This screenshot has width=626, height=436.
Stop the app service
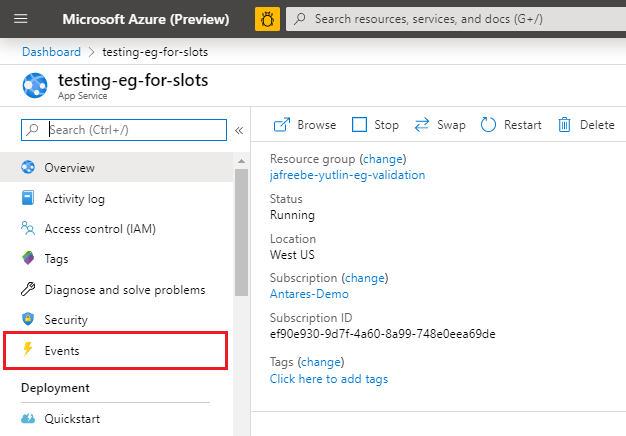375,125
